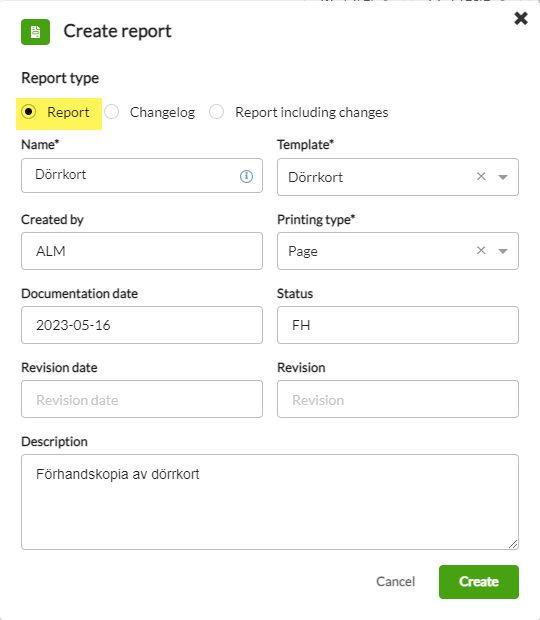
Task: Select the Changelog radio button
Action: [111, 112]
